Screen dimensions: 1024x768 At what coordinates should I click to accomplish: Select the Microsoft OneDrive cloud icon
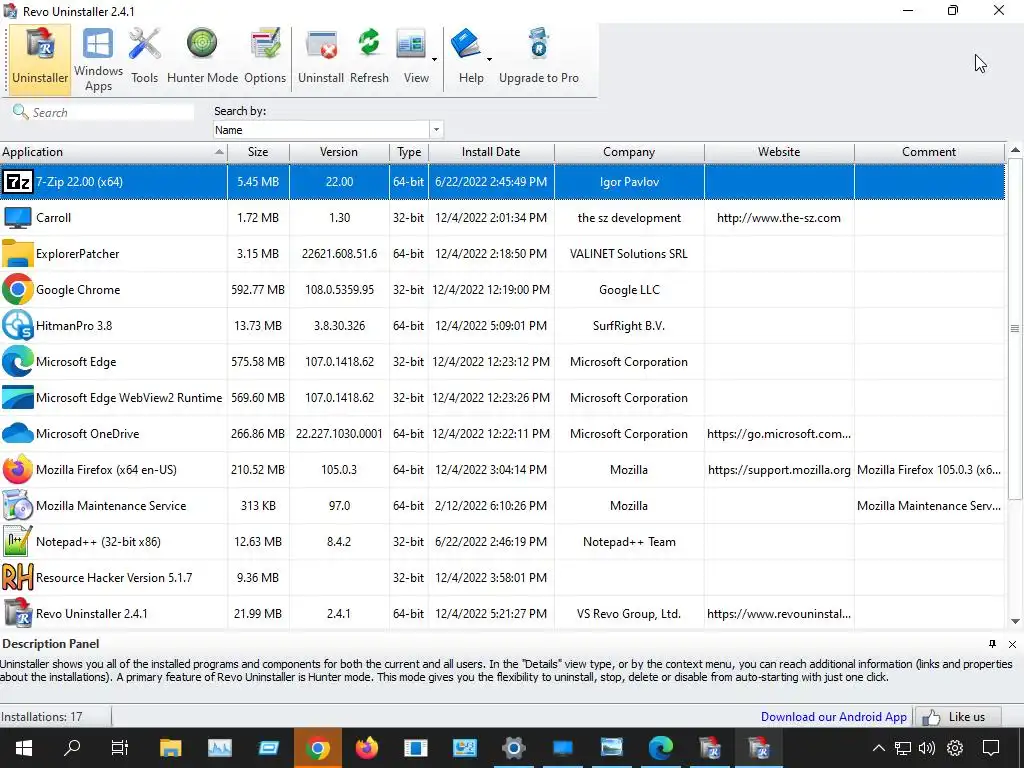[x=18, y=433]
